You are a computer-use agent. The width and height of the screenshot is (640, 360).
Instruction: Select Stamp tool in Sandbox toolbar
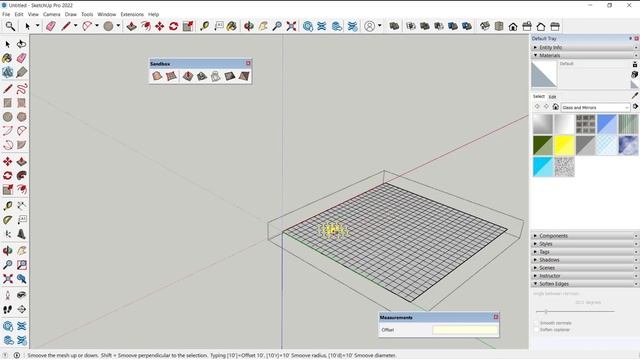(x=202, y=76)
